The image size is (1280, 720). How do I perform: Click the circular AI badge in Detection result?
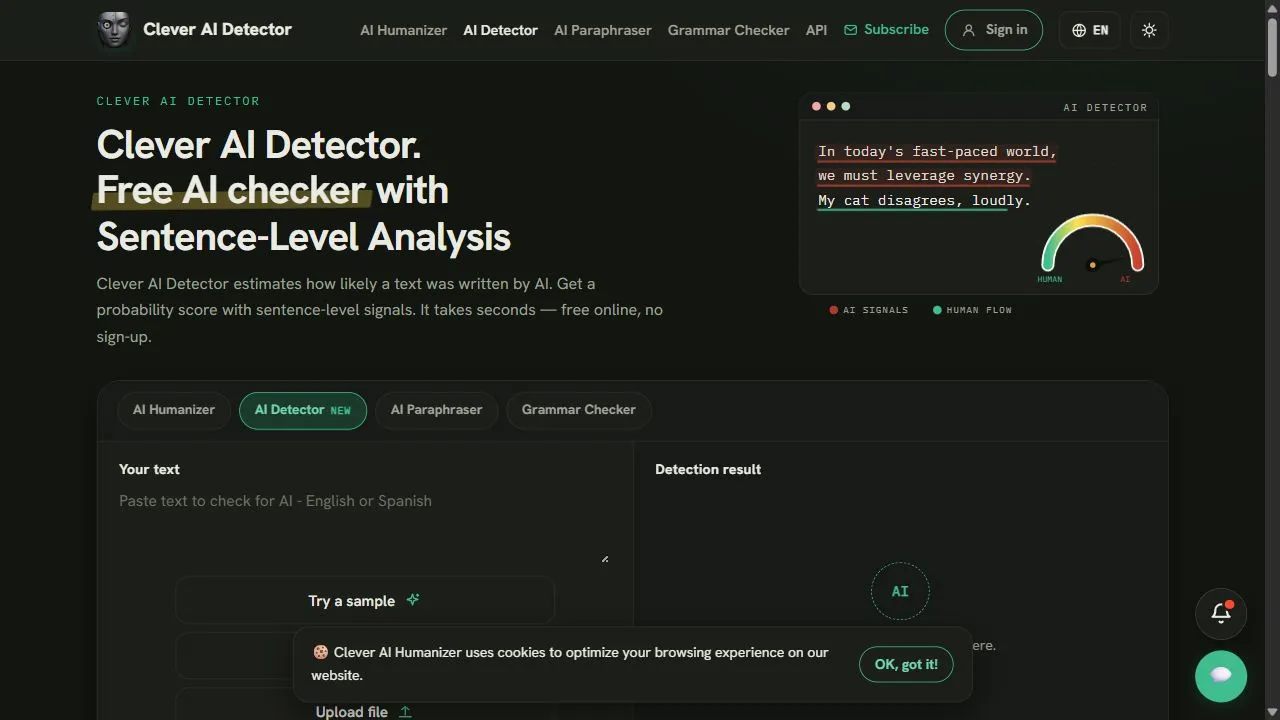[900, 591]
